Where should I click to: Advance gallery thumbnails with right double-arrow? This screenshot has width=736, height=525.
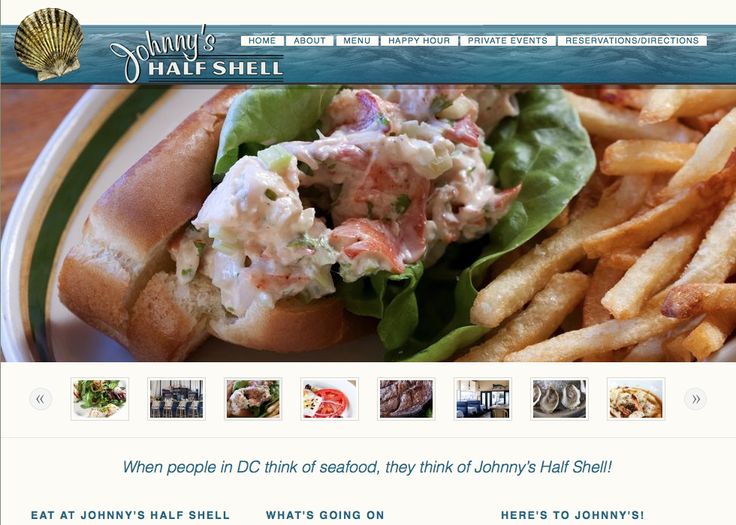696,399
